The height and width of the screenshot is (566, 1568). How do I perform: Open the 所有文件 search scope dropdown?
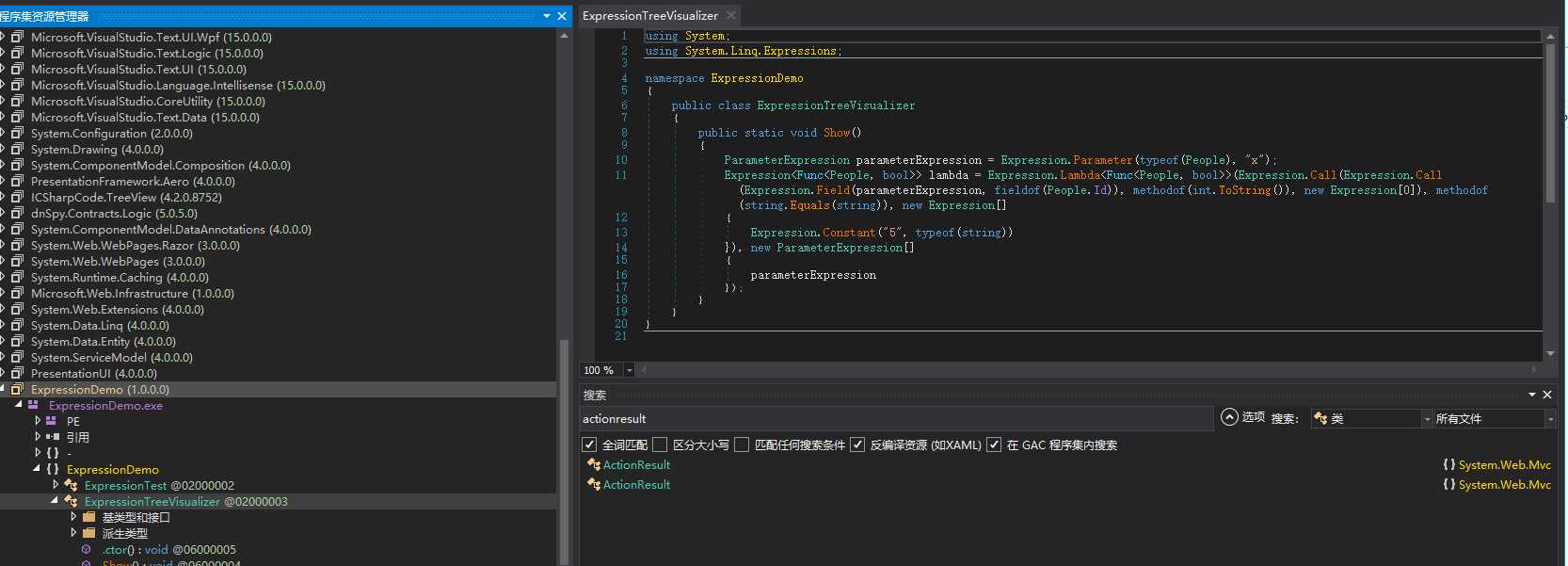pyautogui.click(x=1550, y=419)
